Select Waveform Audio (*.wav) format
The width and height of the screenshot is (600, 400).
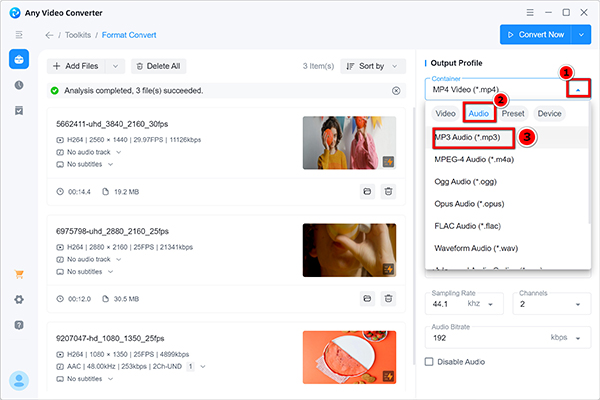coord(507,248)
